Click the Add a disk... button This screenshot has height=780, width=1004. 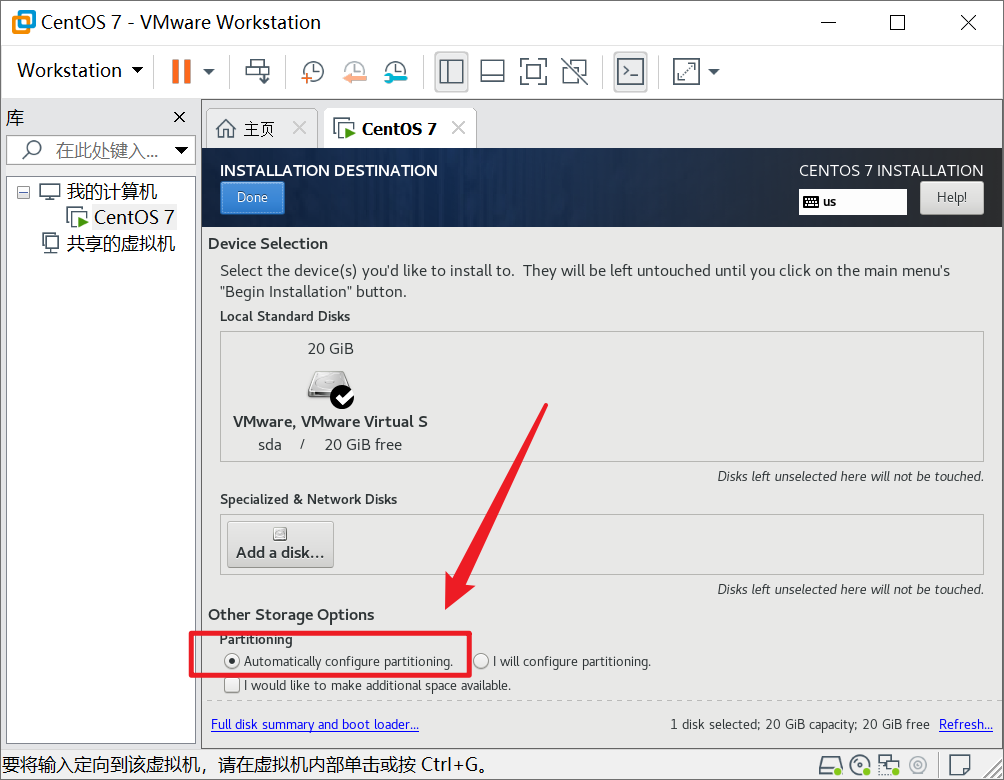[x=280, y=544]
